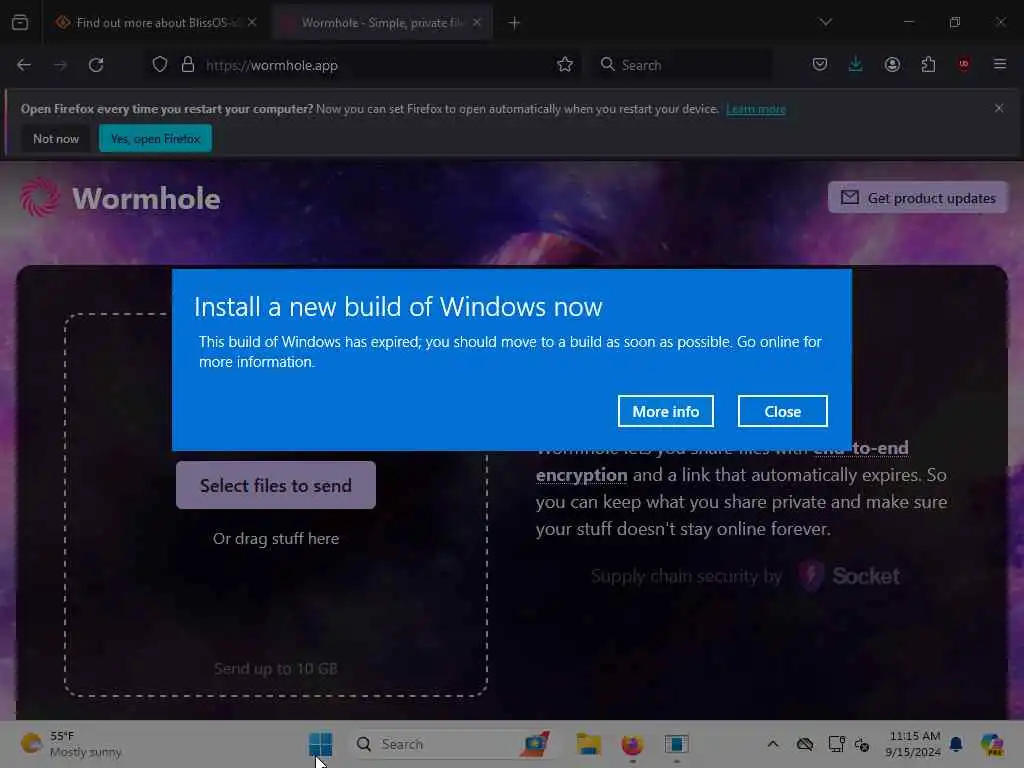Open the clock and calendar
Screen dimensions: 1024x768
click(x=914, y=744)
